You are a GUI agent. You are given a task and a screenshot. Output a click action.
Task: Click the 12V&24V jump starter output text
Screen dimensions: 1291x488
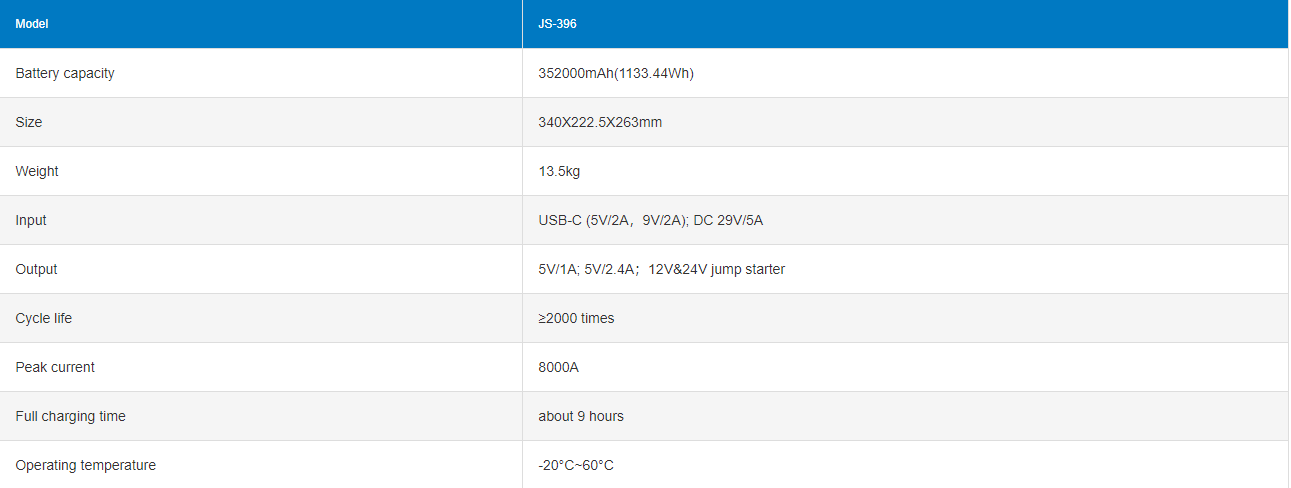click(717, 269)
